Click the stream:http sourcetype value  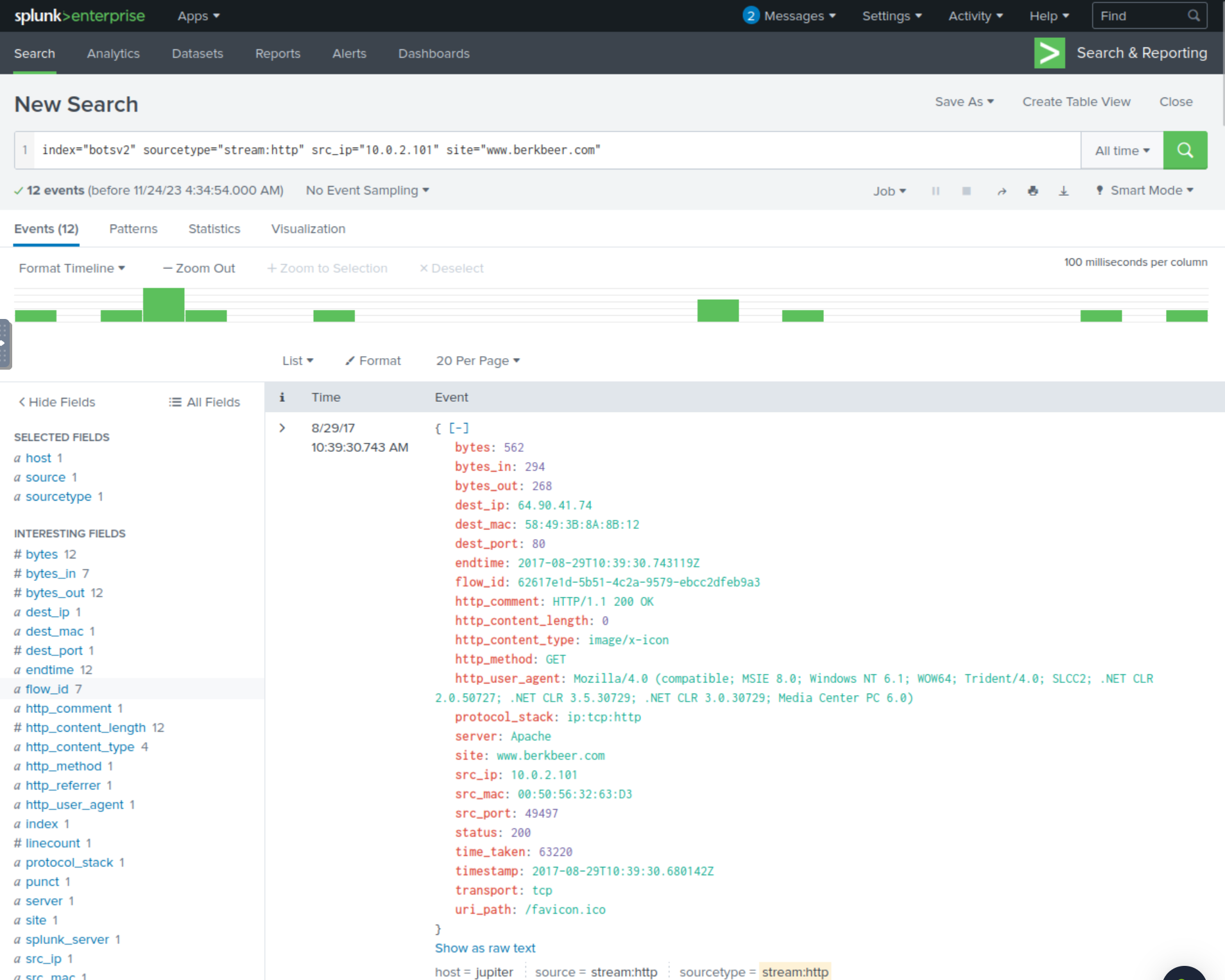click(794, 972)
